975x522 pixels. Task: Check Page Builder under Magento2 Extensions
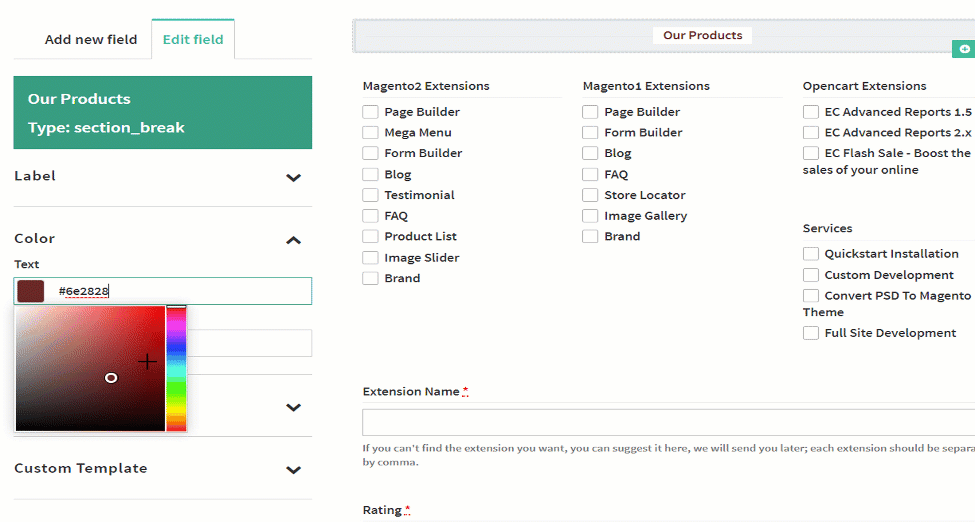[371, 112]
